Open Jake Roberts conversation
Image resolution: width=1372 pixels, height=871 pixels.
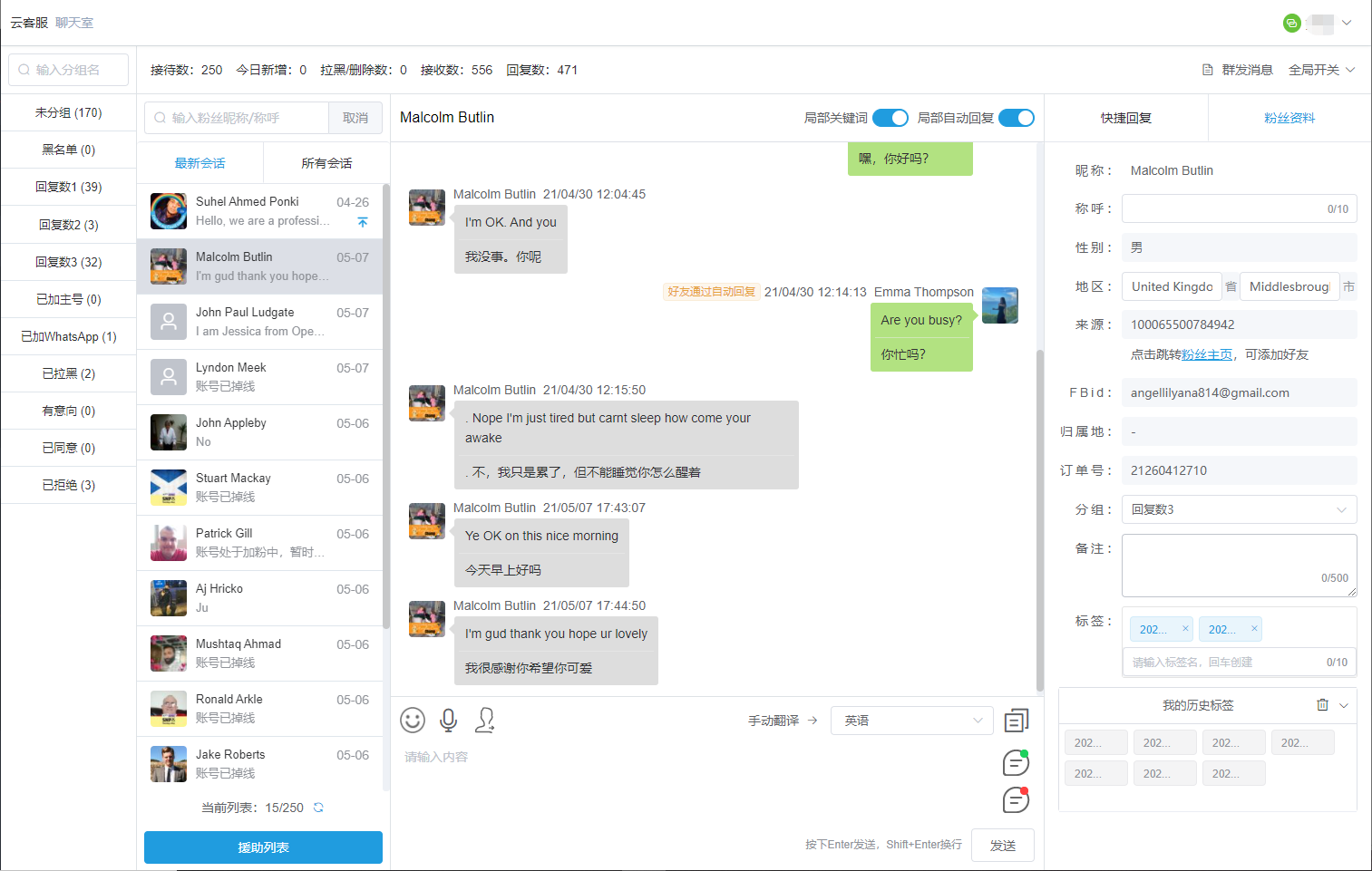259,764
